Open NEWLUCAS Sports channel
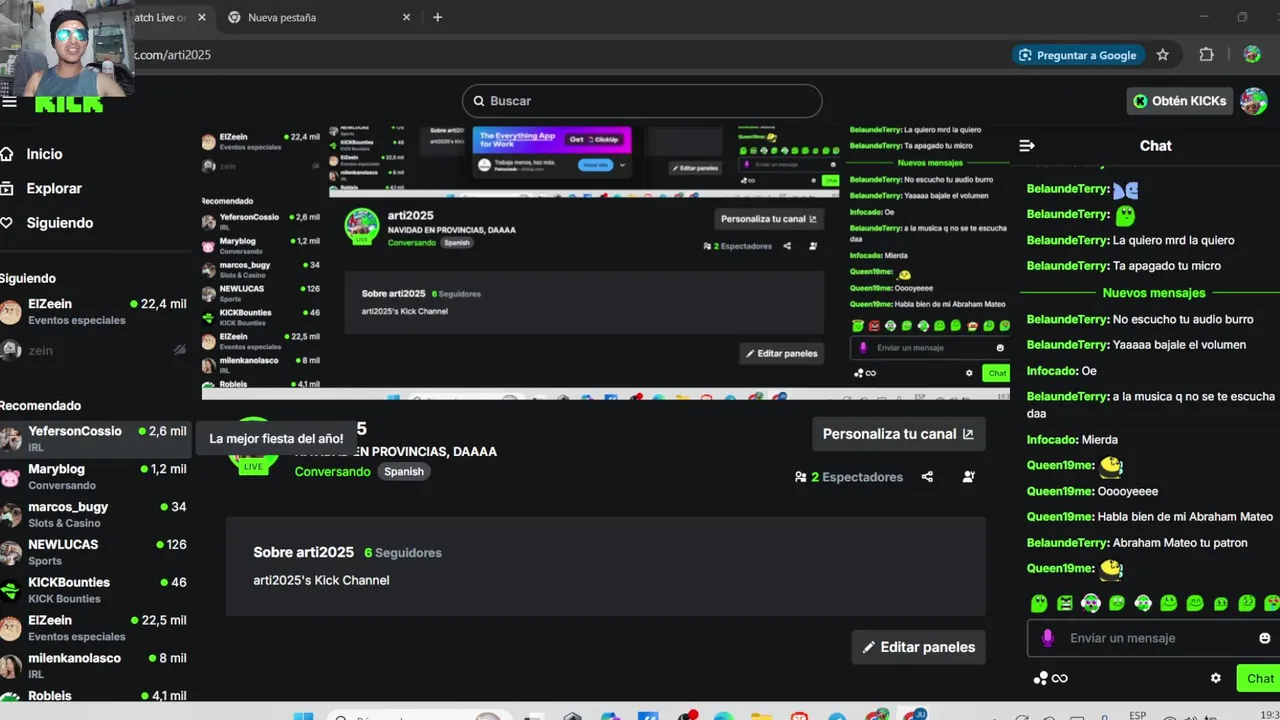This screenshot has height=720, width=1280. (x=95, y=552)
